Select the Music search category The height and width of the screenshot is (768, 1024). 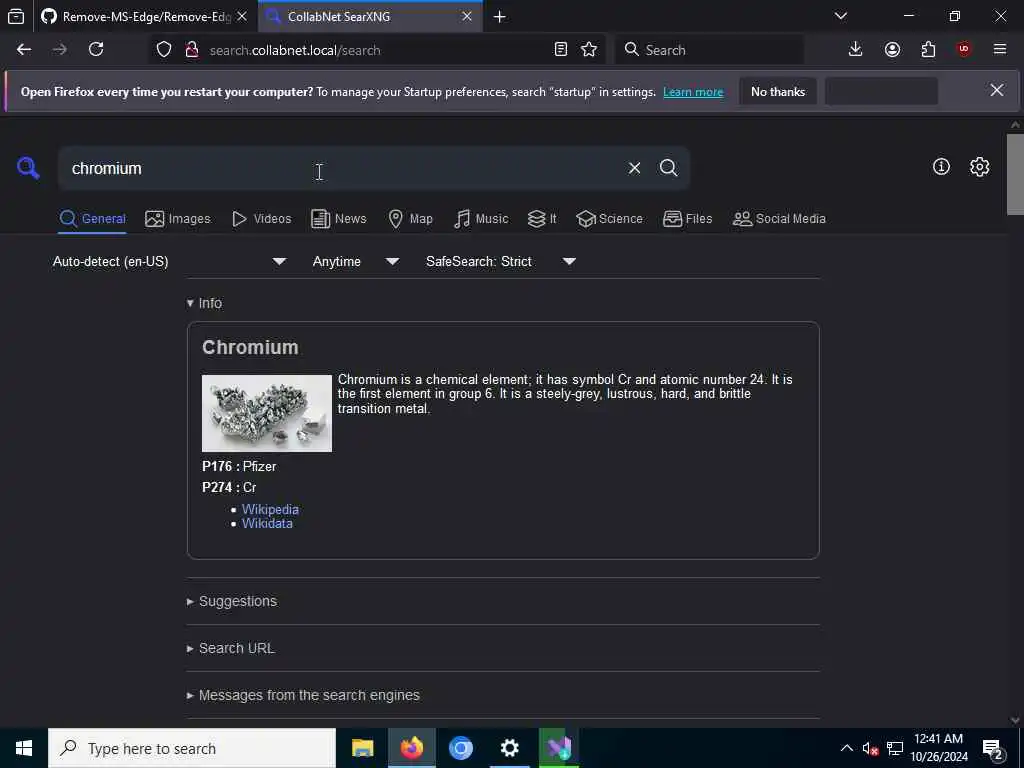coord(481,219)
